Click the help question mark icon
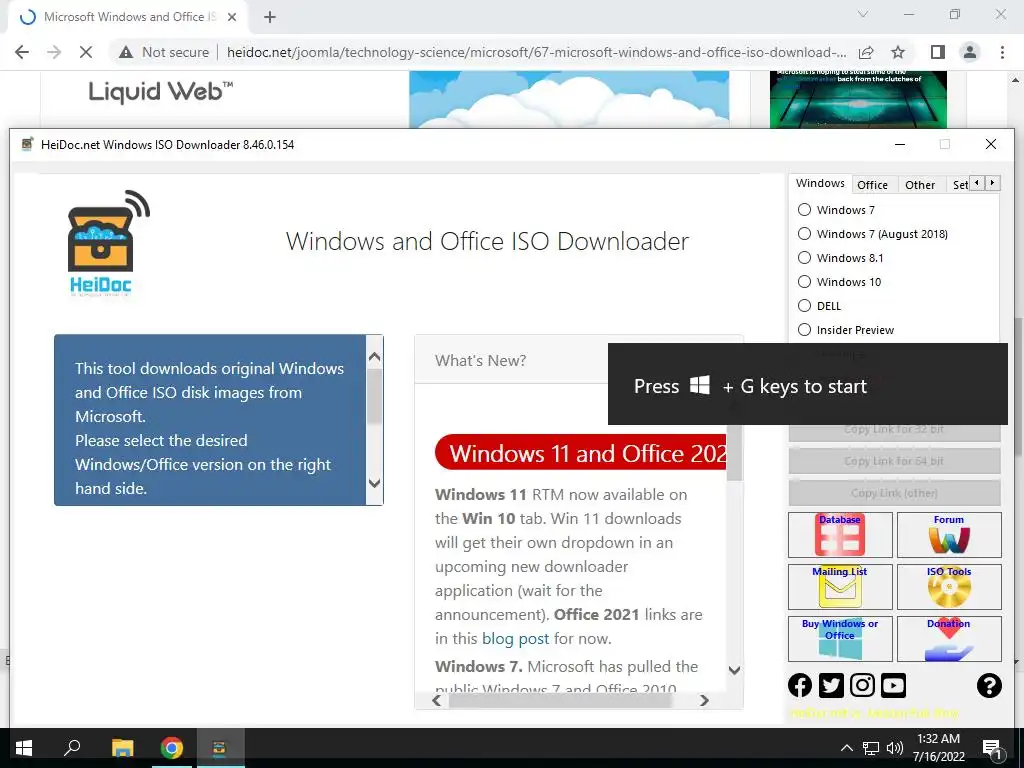1024x768 pixels. tap(989, 685)
